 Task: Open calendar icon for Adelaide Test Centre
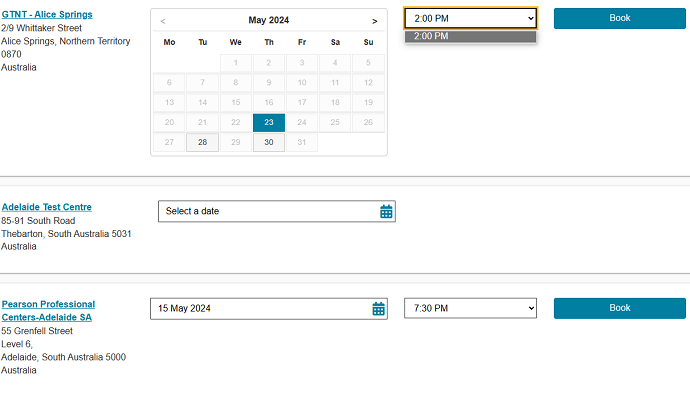point(386,212)
